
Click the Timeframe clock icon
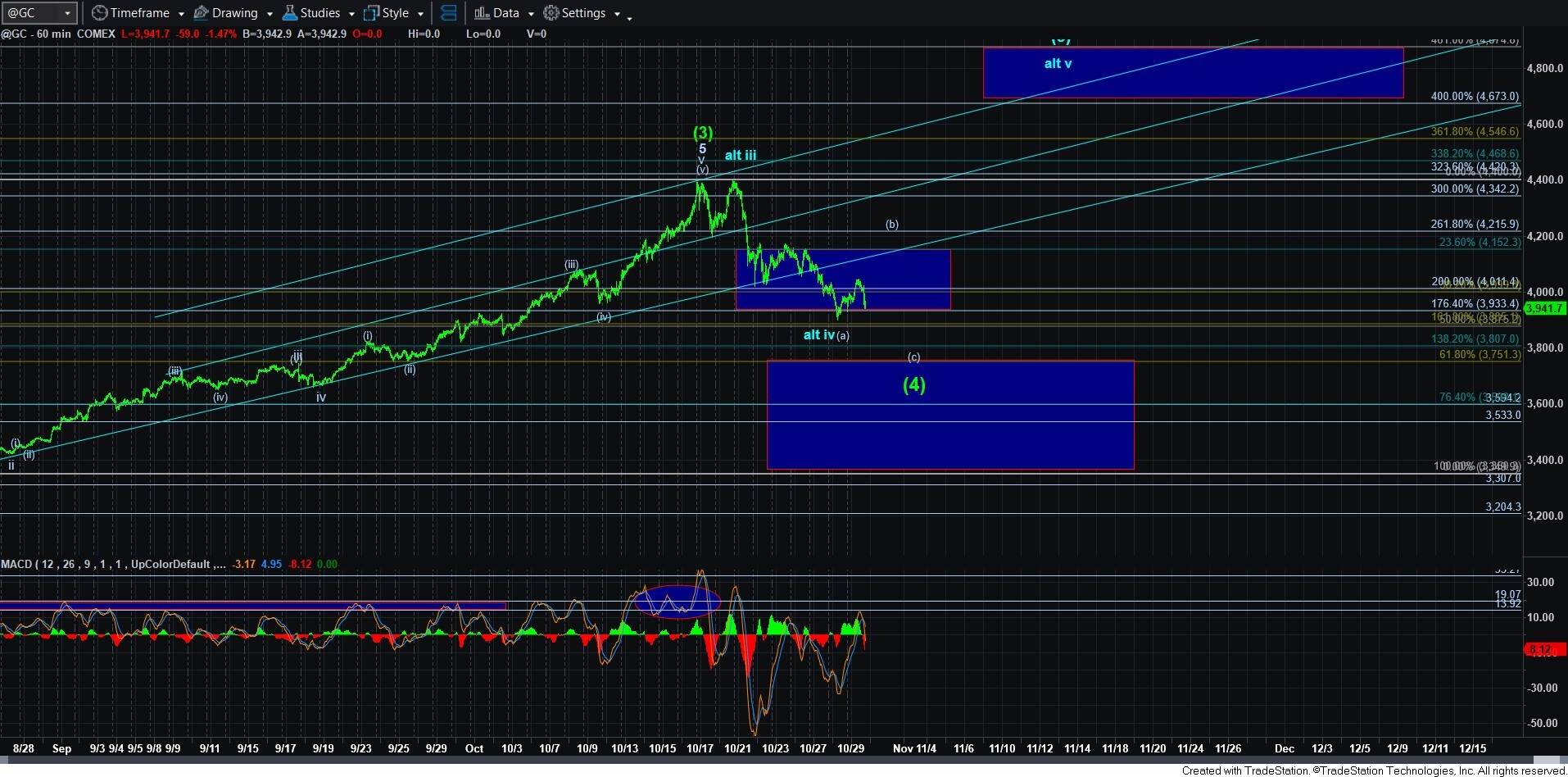(99, 13)
